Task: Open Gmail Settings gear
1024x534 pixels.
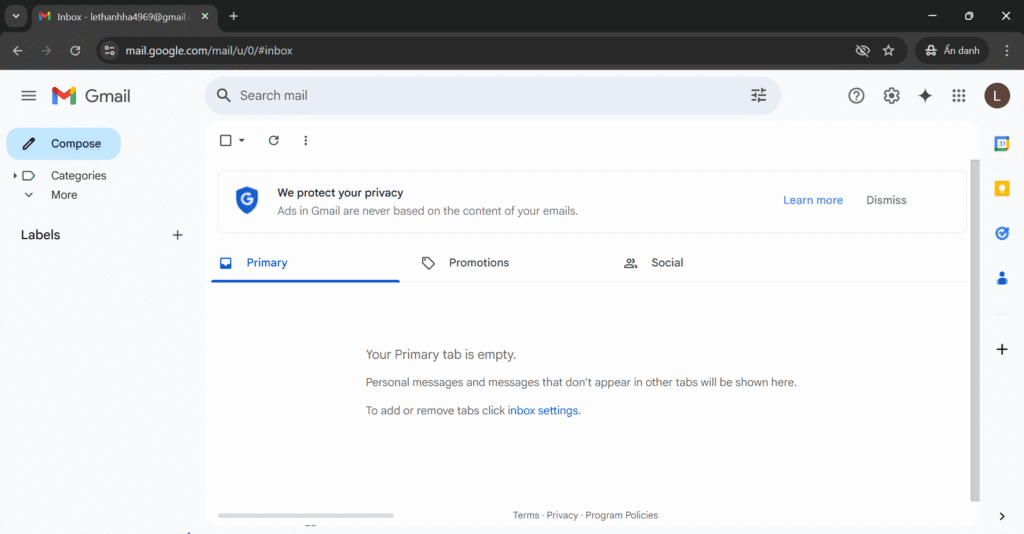Action: [x=891, y=96]
